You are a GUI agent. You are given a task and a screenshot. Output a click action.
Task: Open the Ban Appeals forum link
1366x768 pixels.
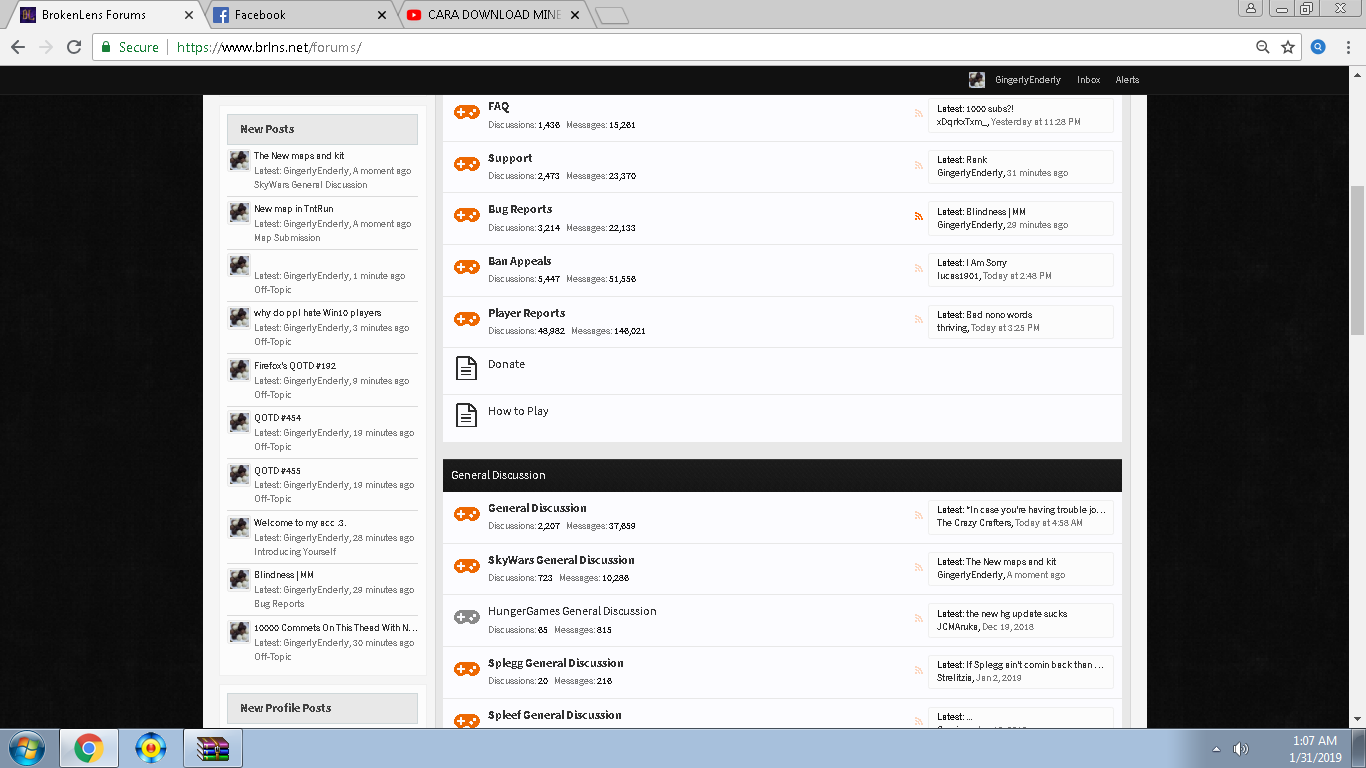519,261
